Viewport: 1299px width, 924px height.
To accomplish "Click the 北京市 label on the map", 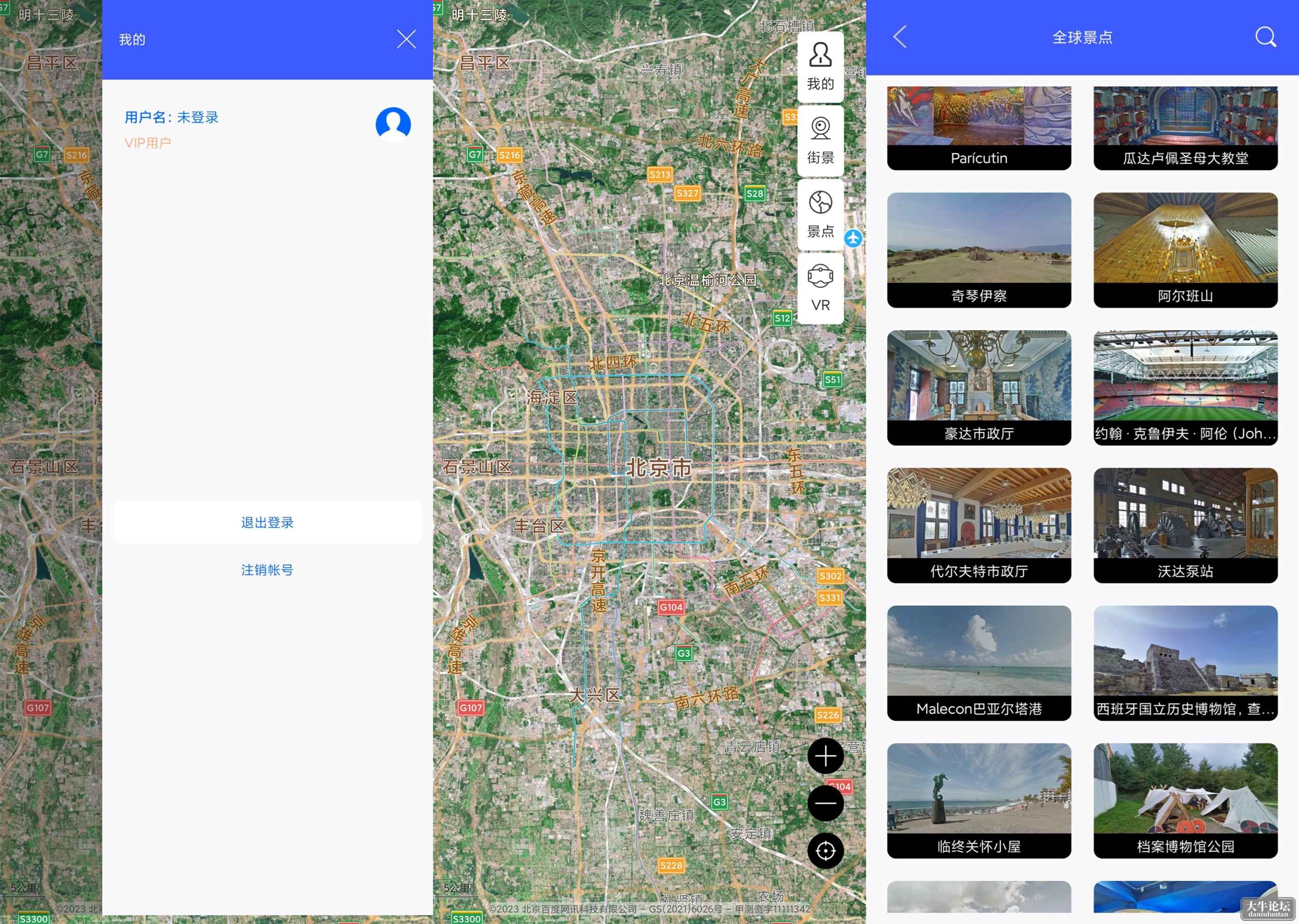I will coord(659,468).
